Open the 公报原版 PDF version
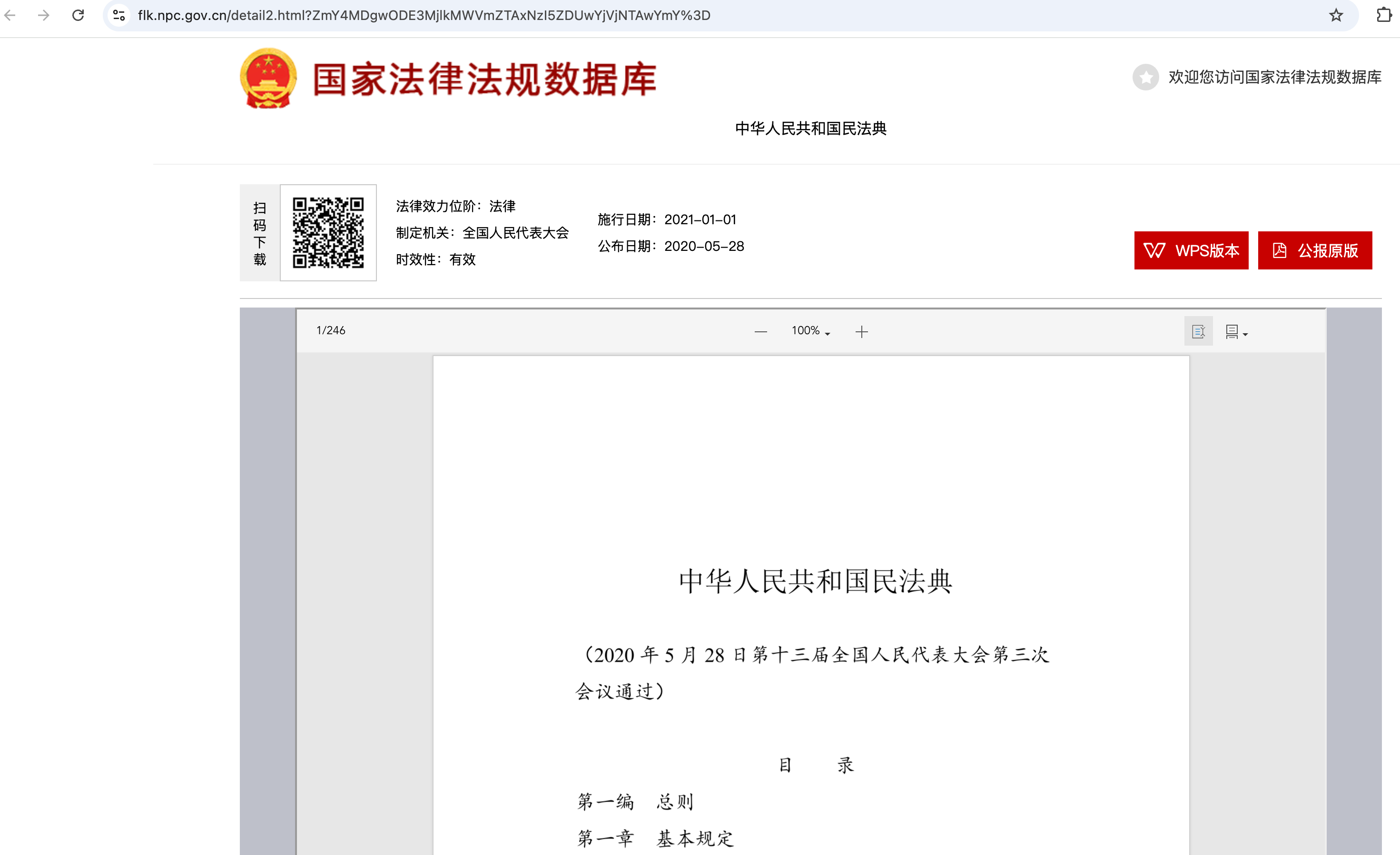The height and width of the screenshot is (855, 1400). pyautogui.click(x=1314, y=250)
